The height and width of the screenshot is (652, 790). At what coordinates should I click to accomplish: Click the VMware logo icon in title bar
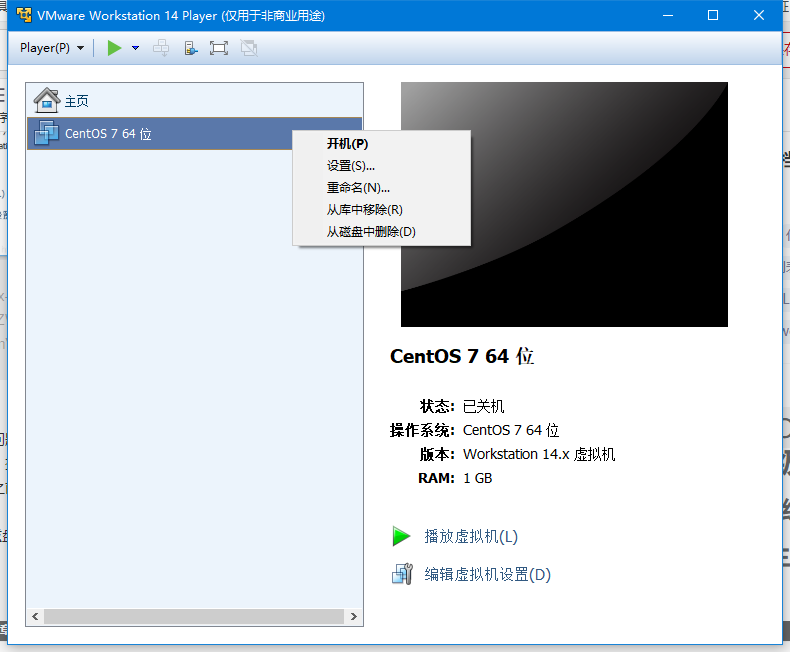pos(24,15)
